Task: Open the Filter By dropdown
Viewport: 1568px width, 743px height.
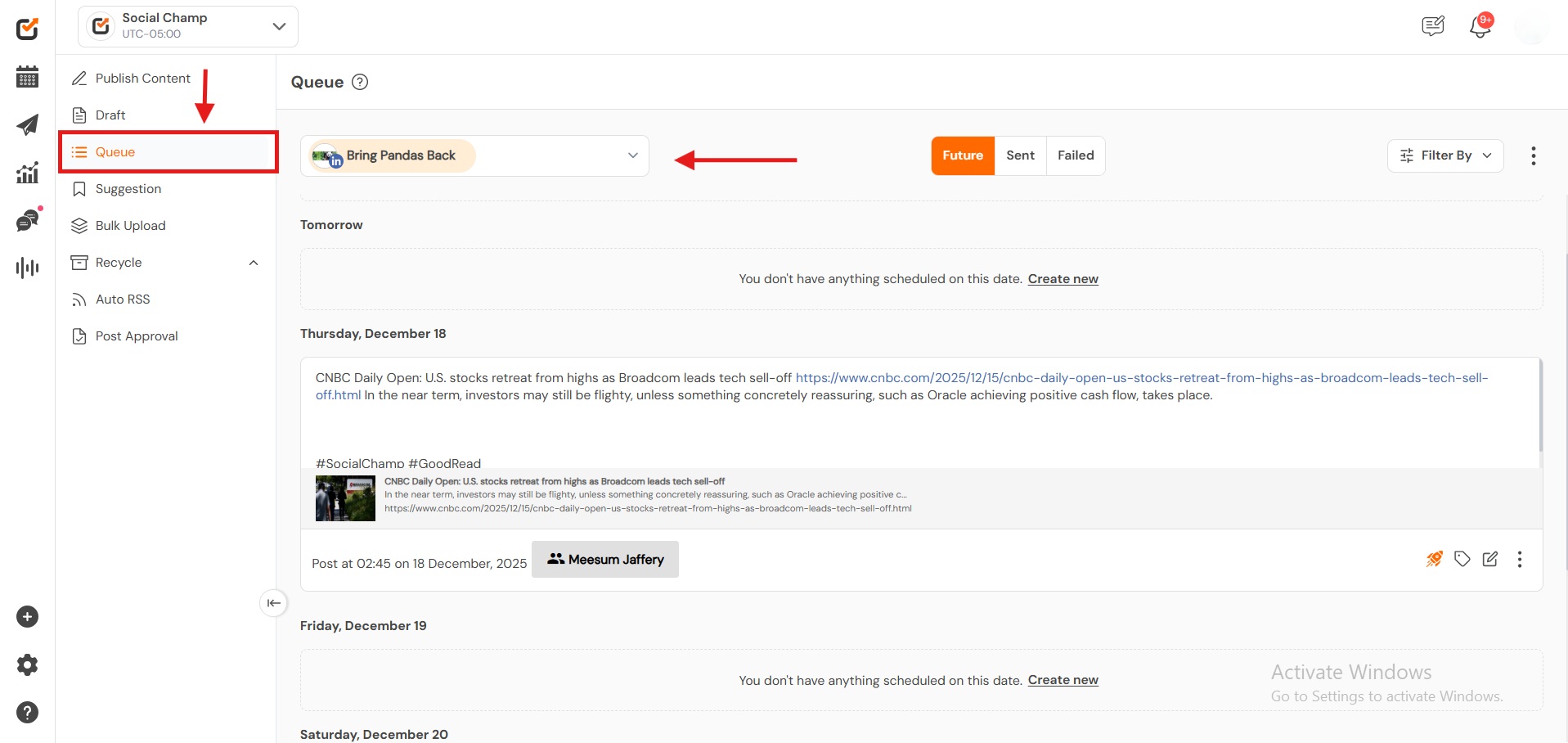Action: [x=1444, y=155]
